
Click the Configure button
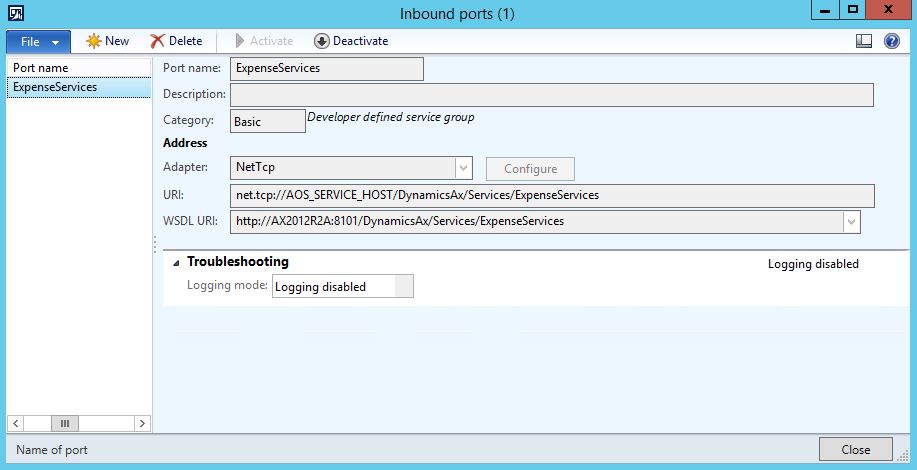click(530, 169)
